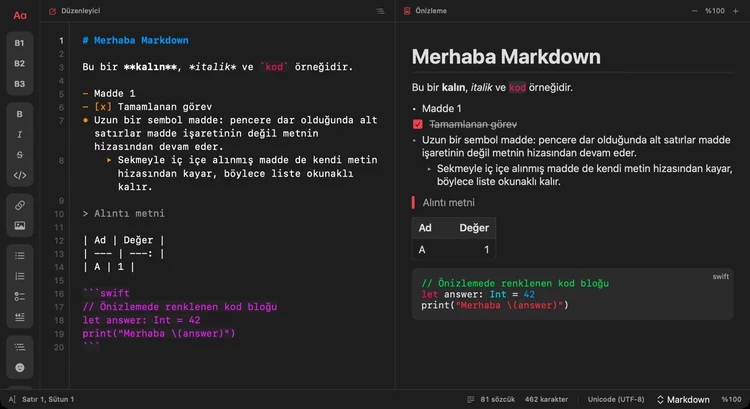The width and height of the screenshot is (750, 409).
Task: Click the 81 sözcük word count
Action: click(498, 399)
